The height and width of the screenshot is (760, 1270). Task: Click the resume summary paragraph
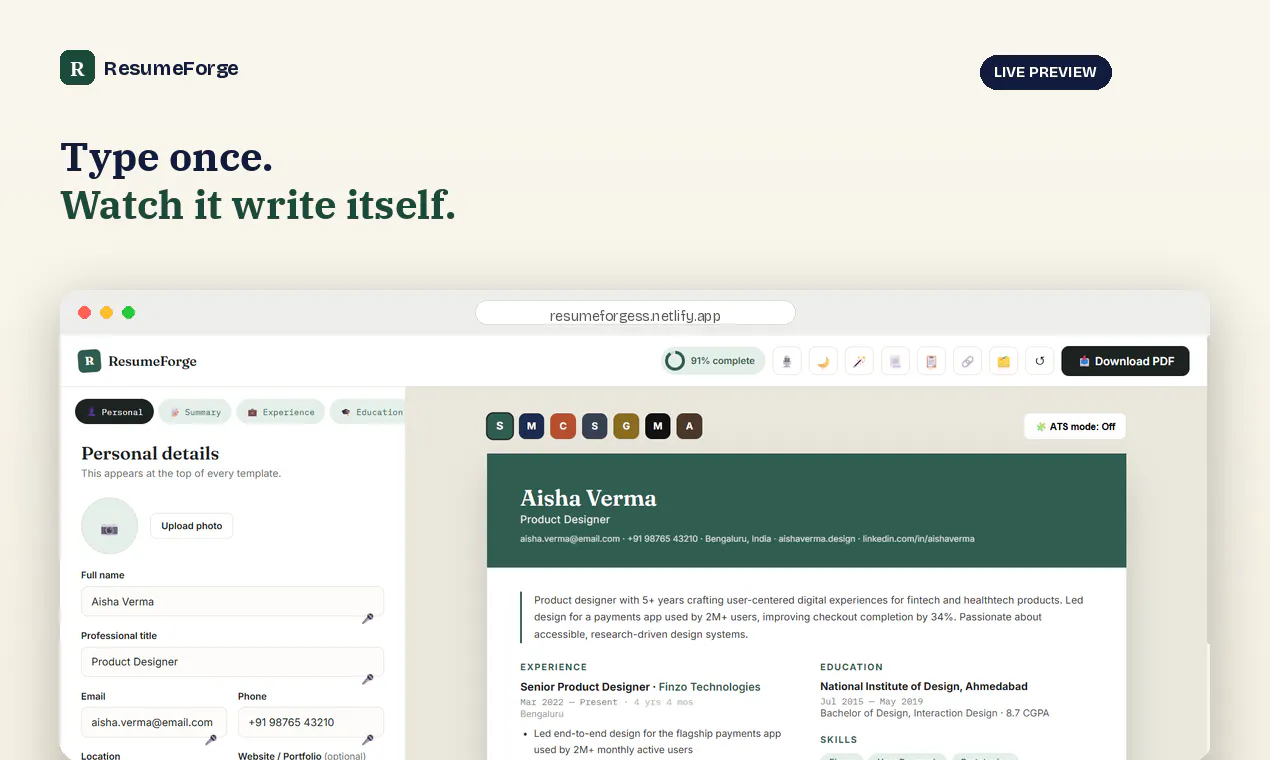coord(809,617)
